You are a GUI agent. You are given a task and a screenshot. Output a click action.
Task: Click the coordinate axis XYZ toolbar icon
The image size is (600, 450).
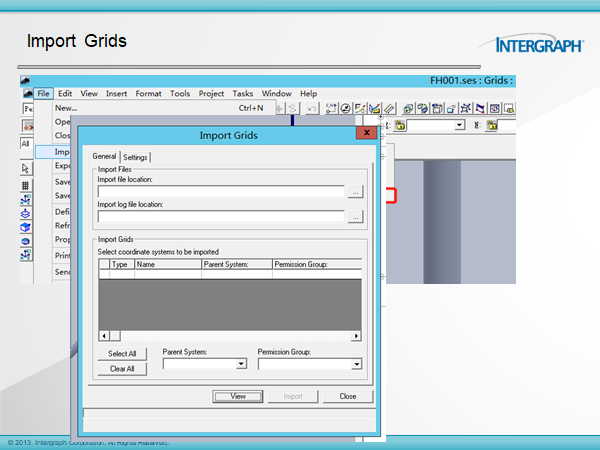331,109
